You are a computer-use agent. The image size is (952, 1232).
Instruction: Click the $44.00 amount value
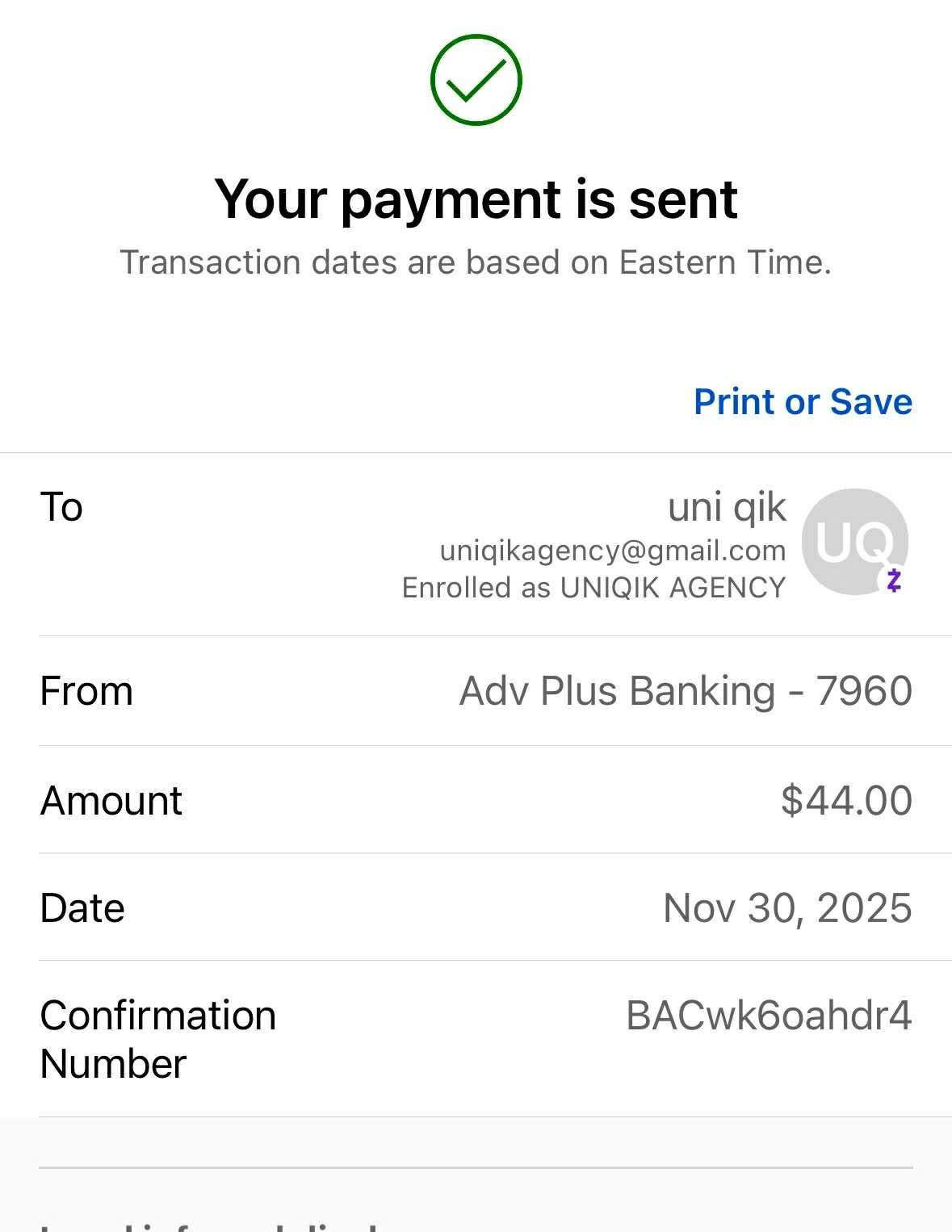(845, 800)
